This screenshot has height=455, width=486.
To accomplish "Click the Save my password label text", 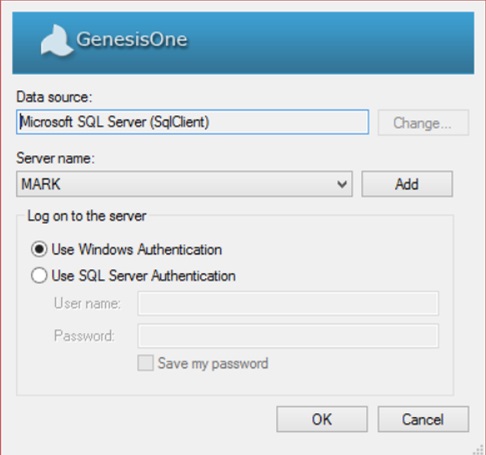I will click(213, 363).
